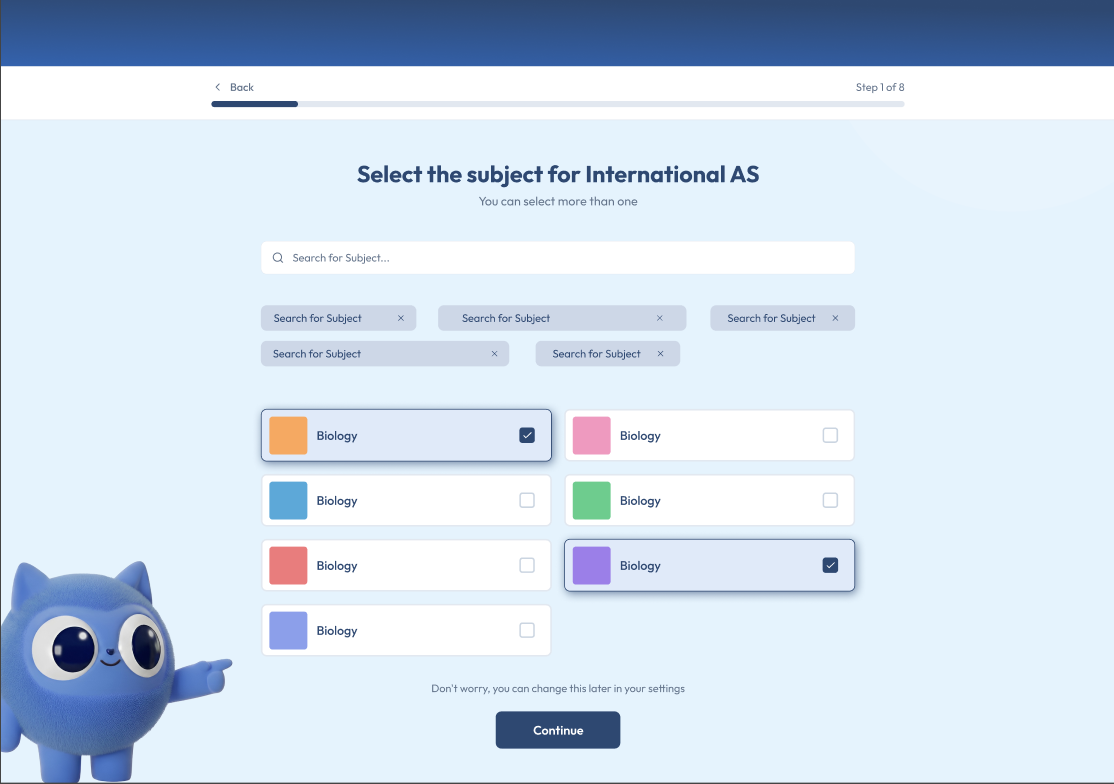Click the step progress bar
Image resolution: width=1114 pixels, height=784 pixels.
point(557,104)
